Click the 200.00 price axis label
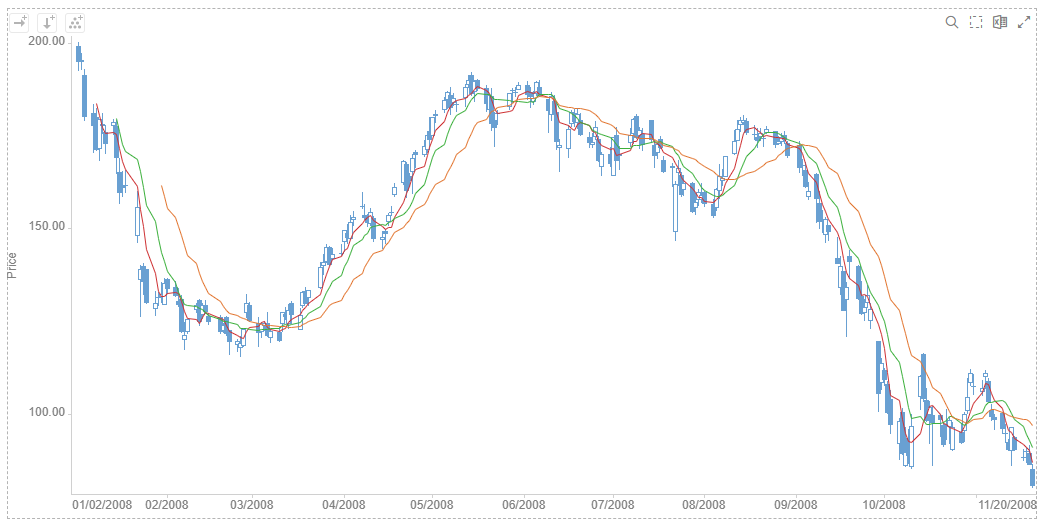Viewport: 1042px width, 525px height. tap(47, 41)
